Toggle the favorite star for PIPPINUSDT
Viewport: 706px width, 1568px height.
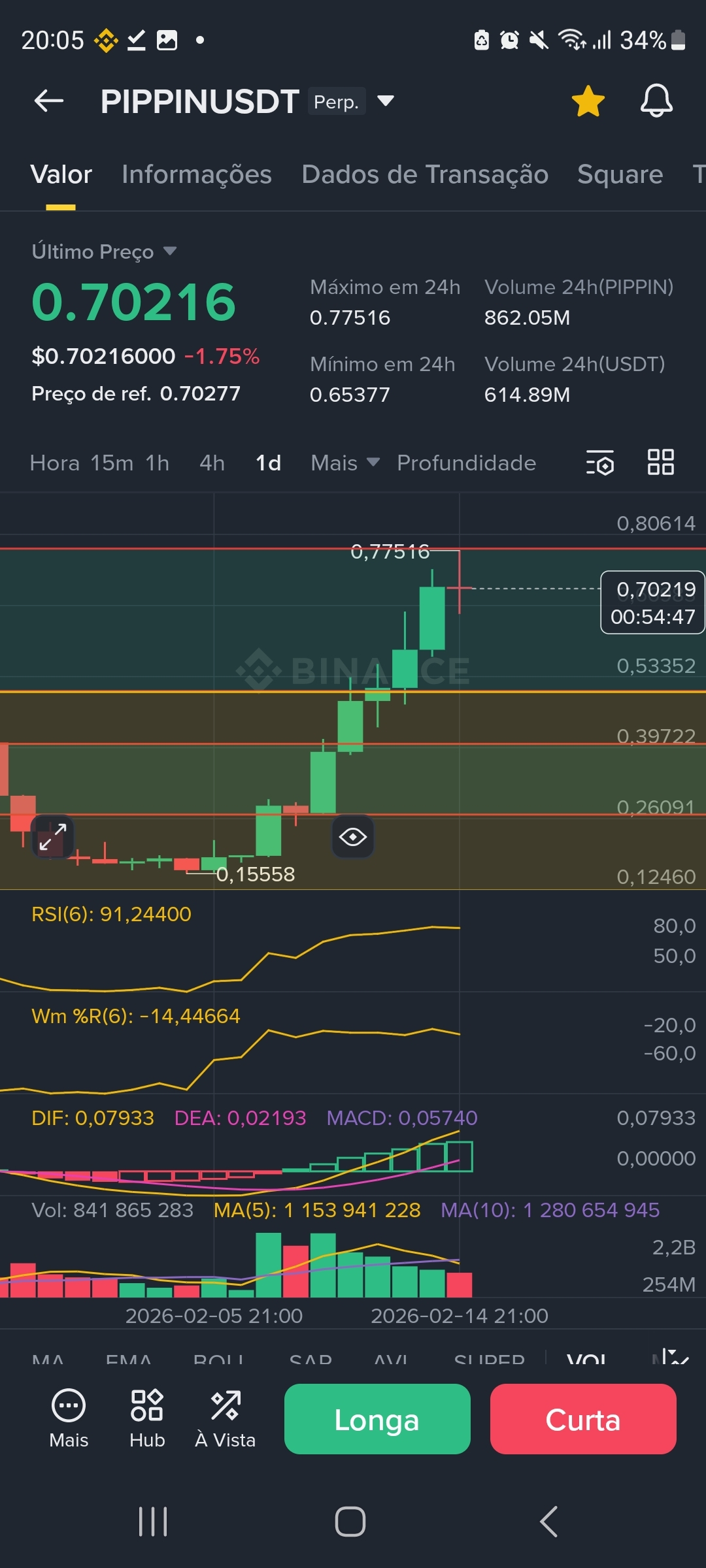[x=588, y=101]
